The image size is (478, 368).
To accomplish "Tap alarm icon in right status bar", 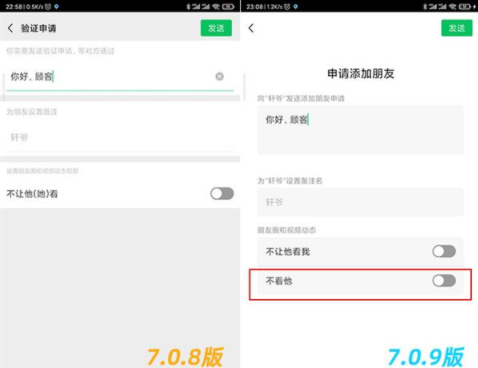I will coord(287,6).
